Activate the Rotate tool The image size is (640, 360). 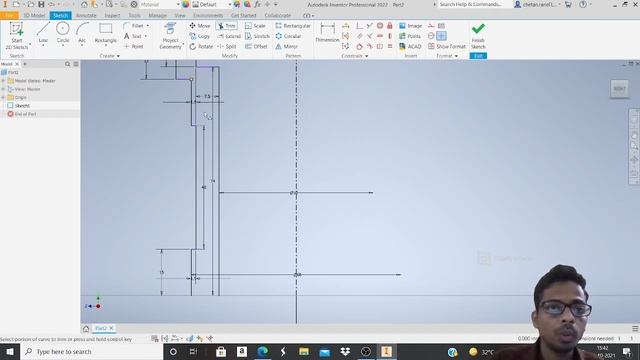click(x=201, y=47)
